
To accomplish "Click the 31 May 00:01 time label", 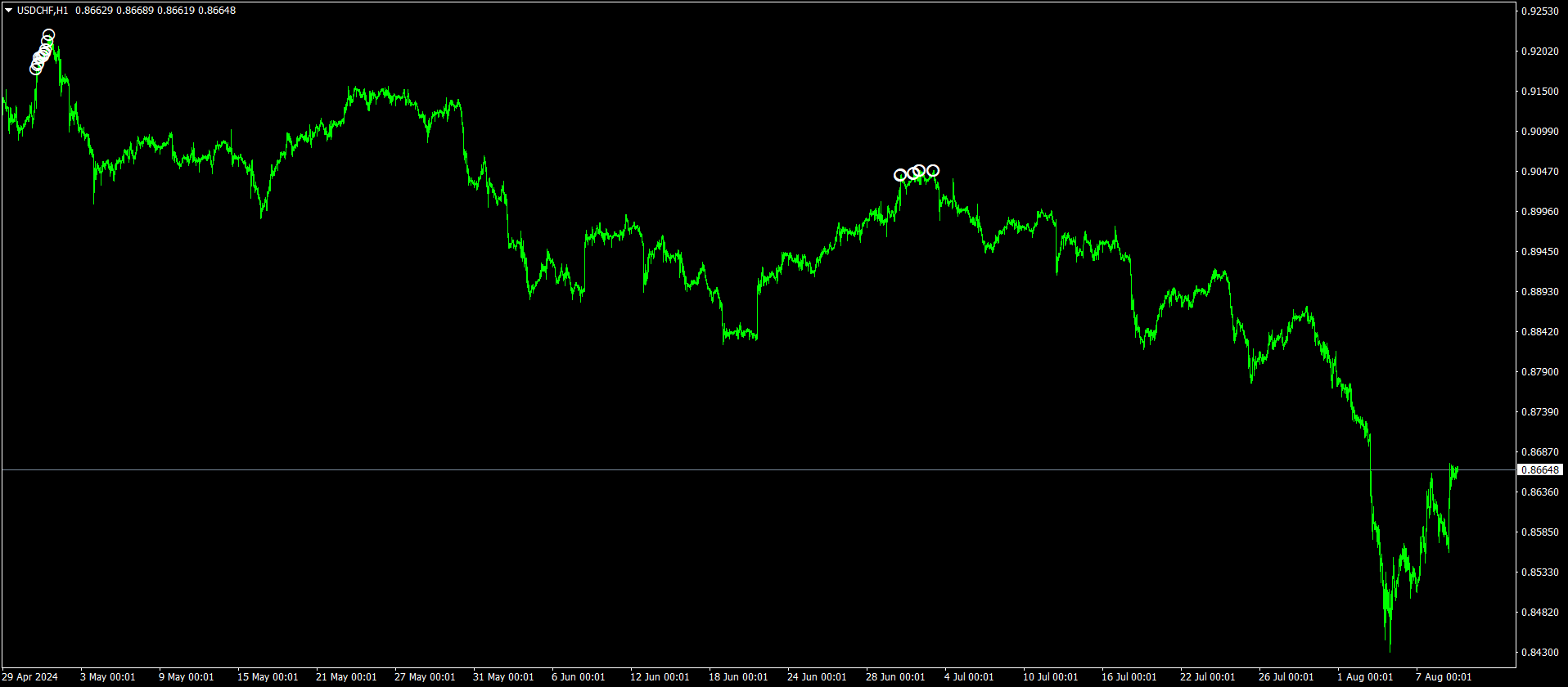I will 503,677.
